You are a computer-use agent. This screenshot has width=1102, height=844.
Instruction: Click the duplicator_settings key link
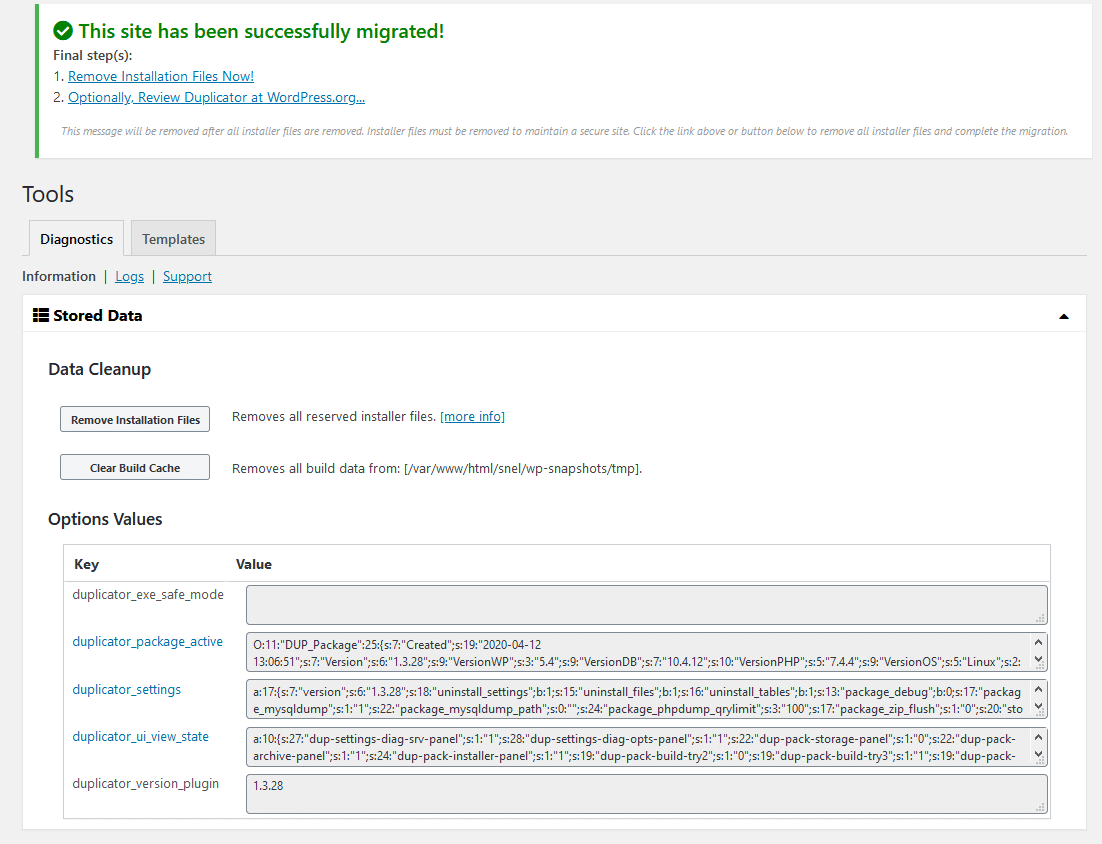tap(126, 689)
